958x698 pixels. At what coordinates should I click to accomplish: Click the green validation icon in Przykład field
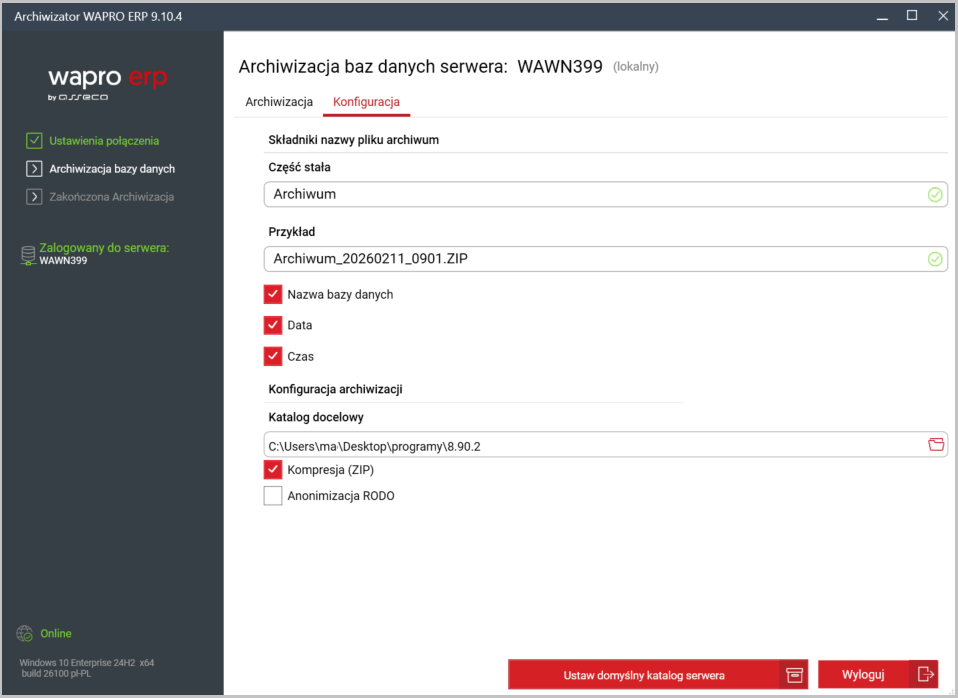pos(935,260)
